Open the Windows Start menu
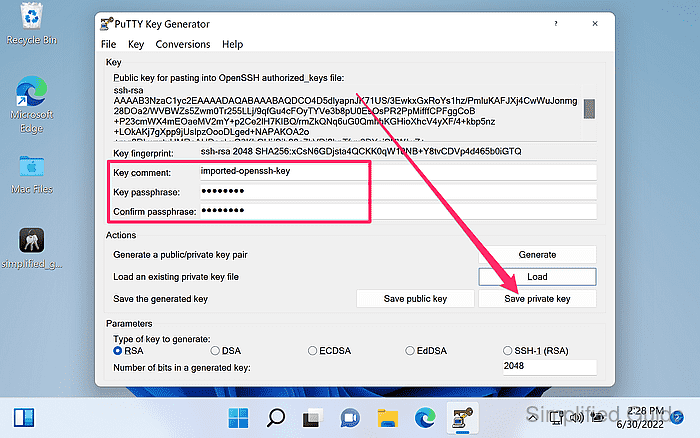 click(x=238, y=418)
